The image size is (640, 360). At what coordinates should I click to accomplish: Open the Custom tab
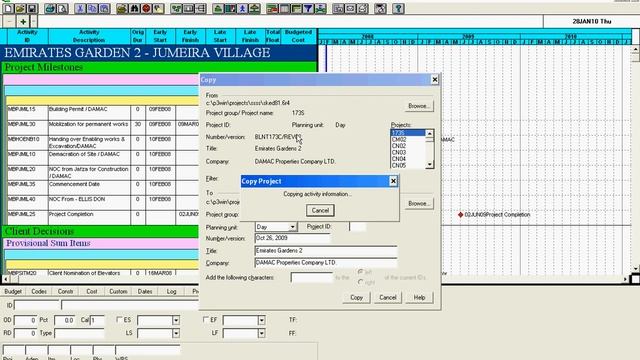click(x=118, y=291)
